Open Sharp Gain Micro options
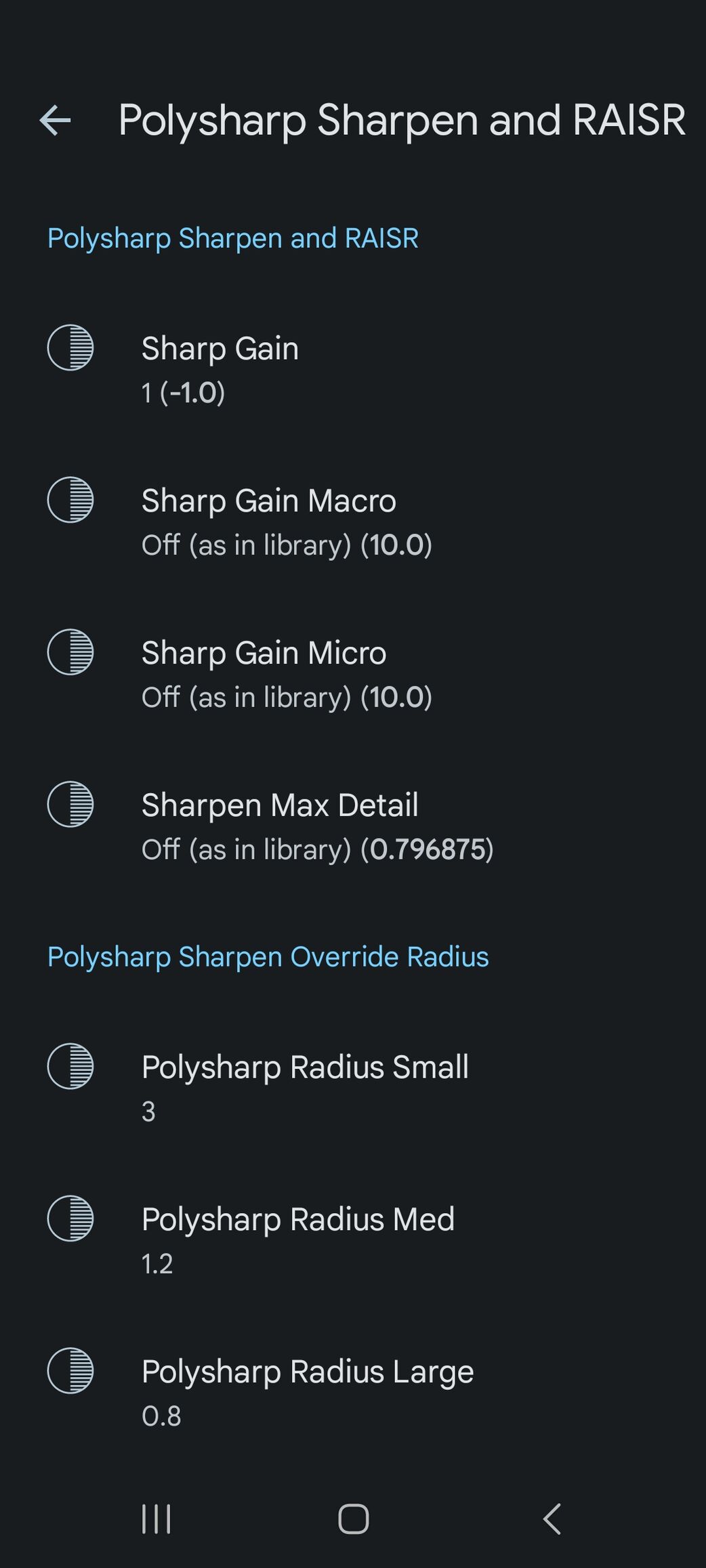The width and height of the screenshot is (706, 1568). pyautogui.click(x=353, y=675)
